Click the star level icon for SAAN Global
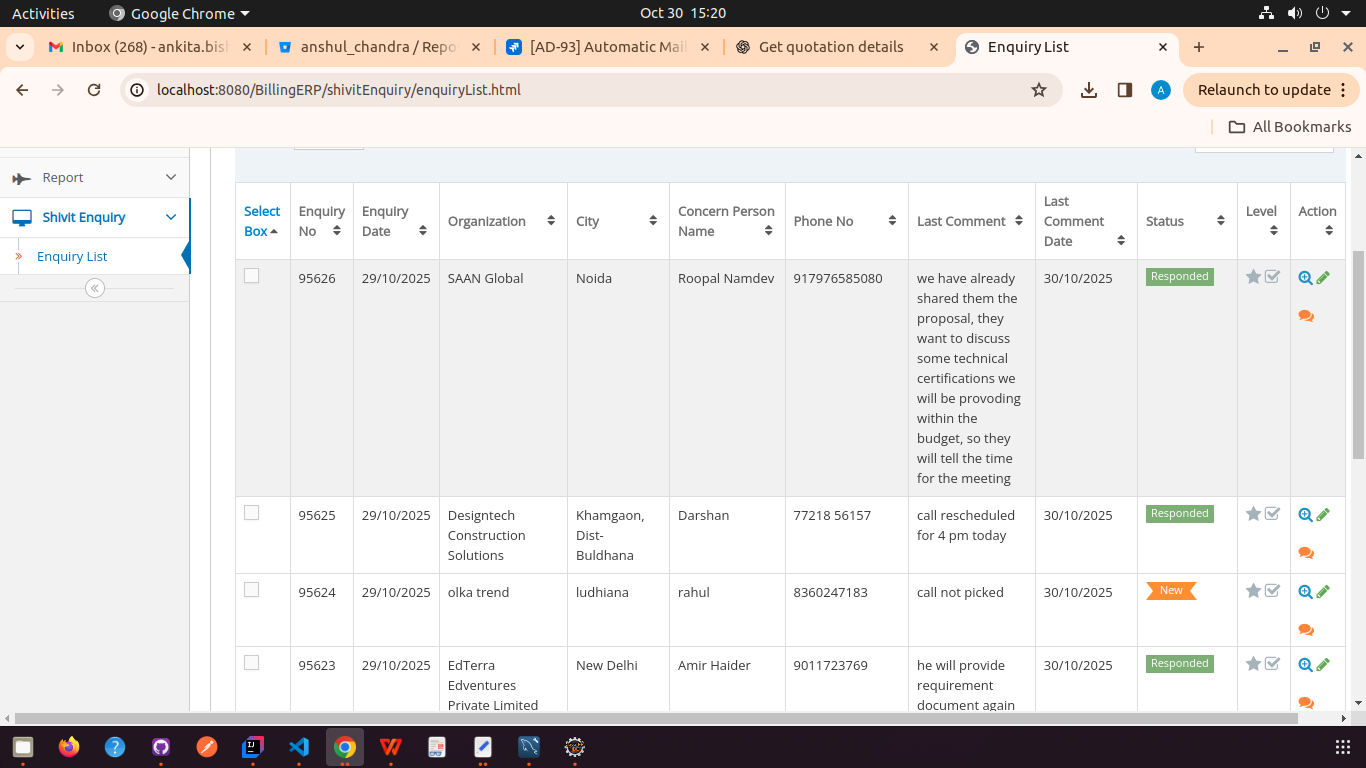Viewport: 1366px width, 768px height. point(1253,277)
